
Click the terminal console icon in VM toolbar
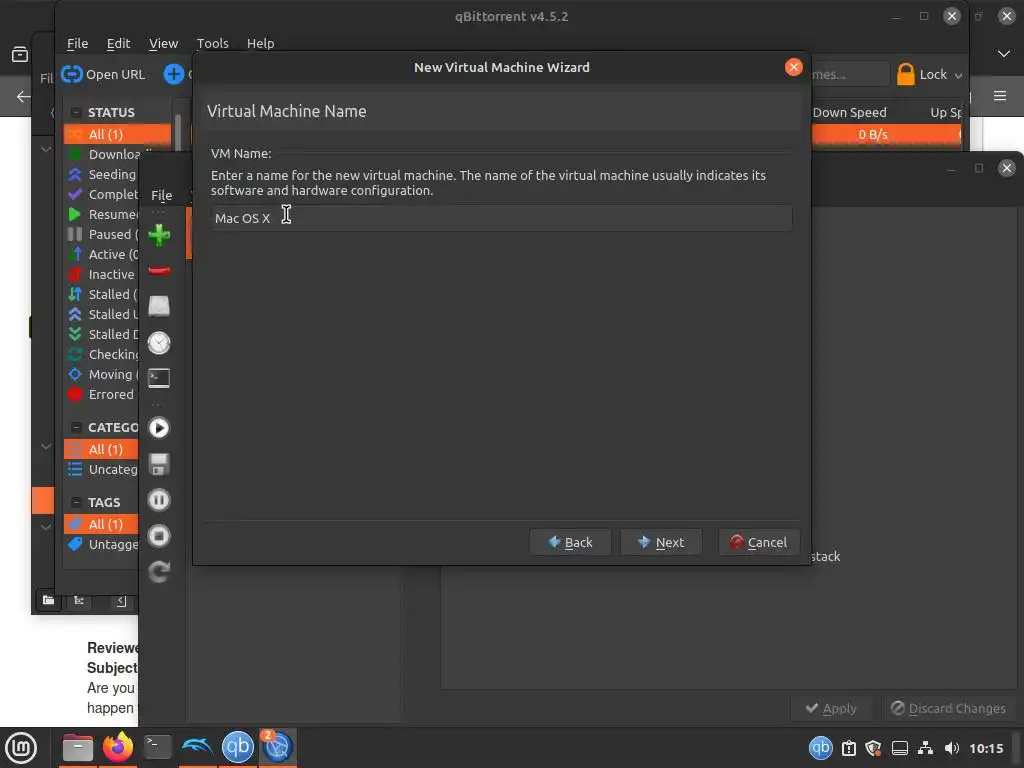[159, 378]
